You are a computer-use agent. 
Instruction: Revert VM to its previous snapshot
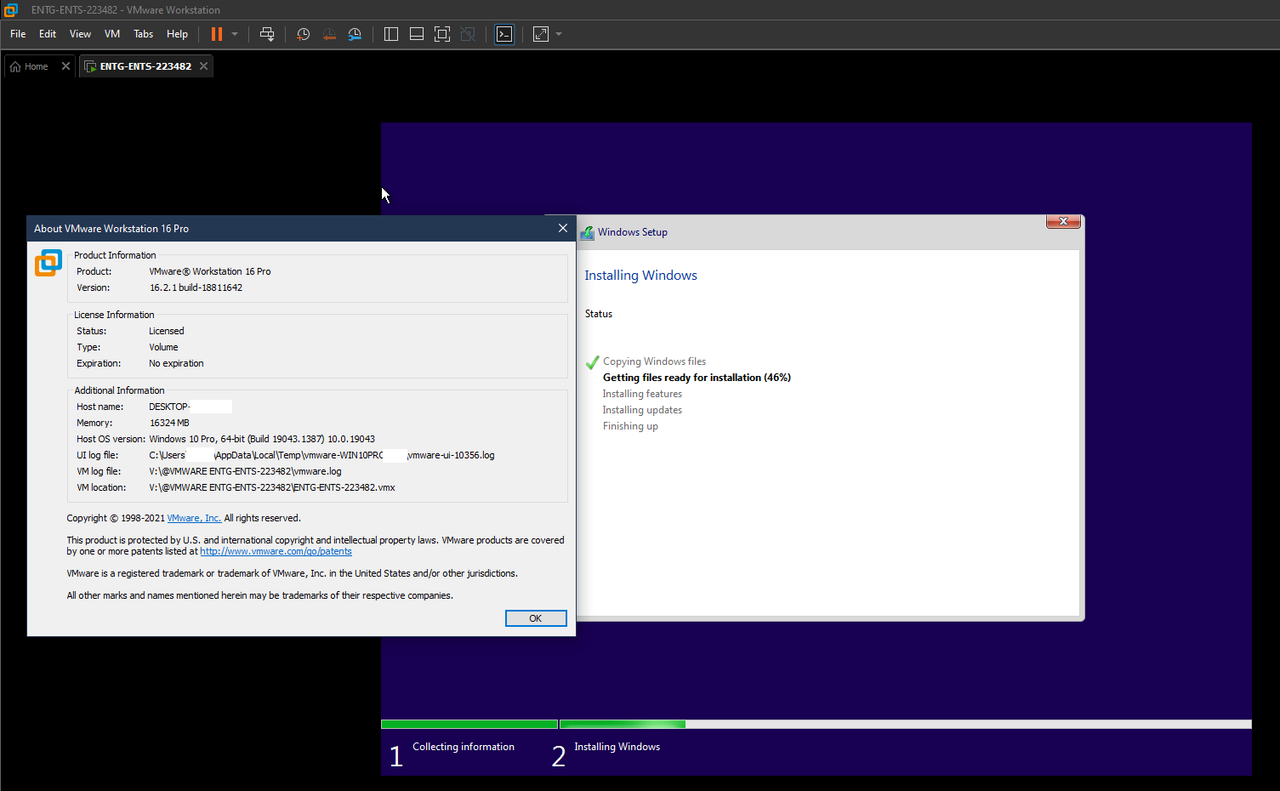(x=329, y=34)
